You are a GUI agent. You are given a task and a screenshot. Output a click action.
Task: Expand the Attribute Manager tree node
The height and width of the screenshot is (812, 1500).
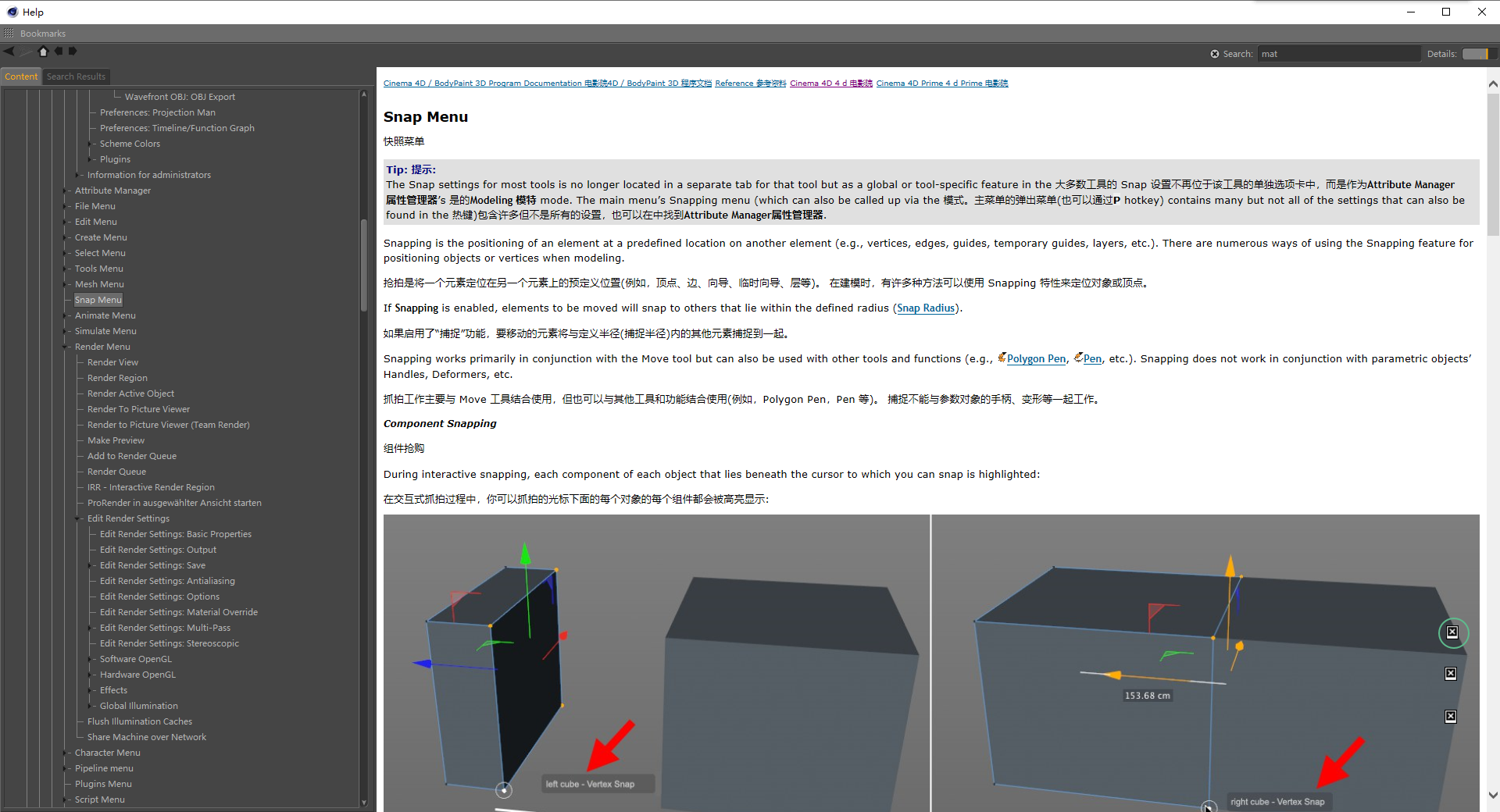[x=66, y=191]
